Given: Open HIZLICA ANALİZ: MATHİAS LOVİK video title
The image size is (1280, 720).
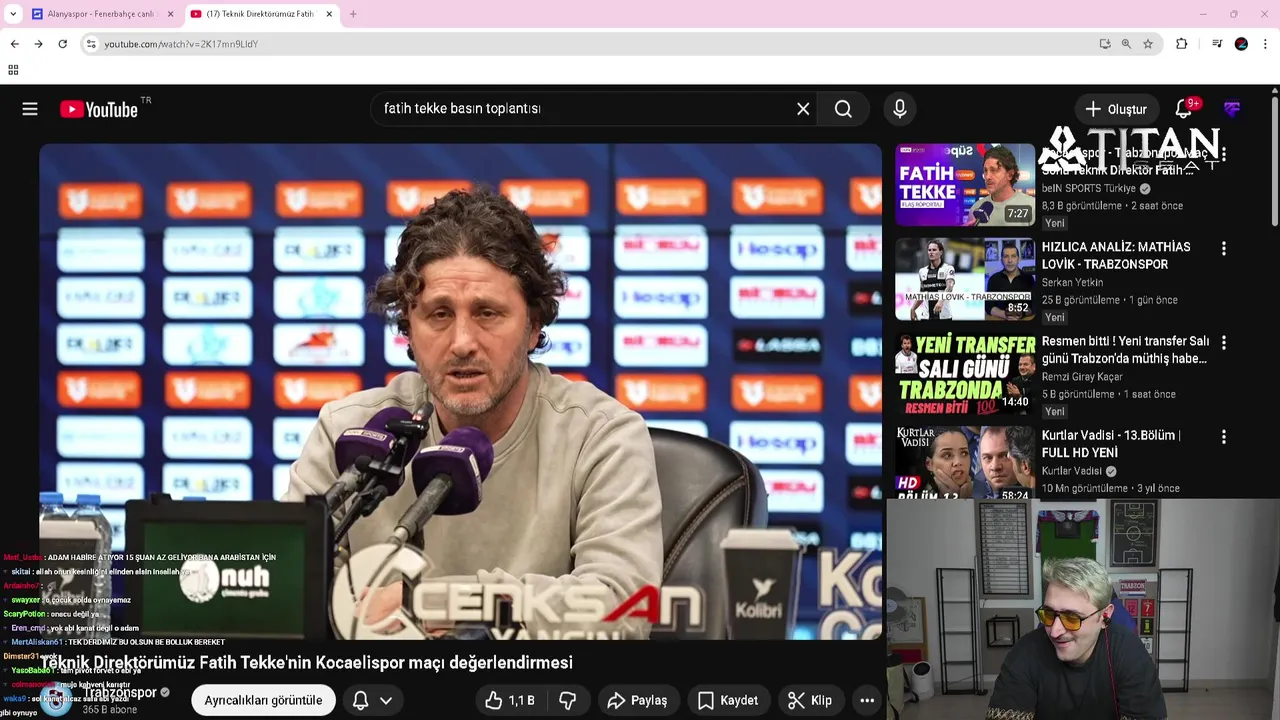Looking at the screenshot, I should [1116, 255].
